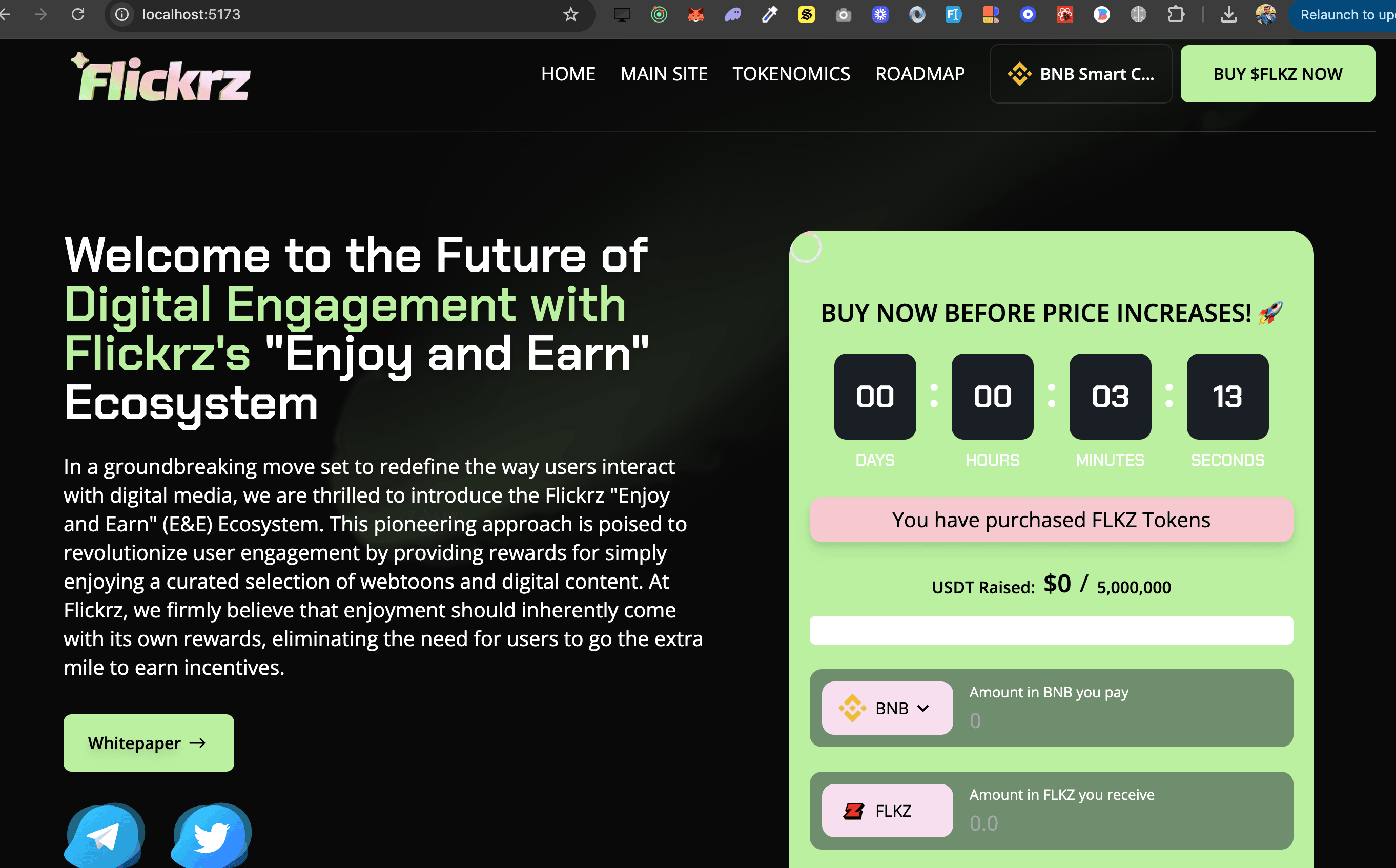Click the USDT raised progress bar
Image resolution: width=1396 pixels, height=868 pixels.
tap(1051, 630)
